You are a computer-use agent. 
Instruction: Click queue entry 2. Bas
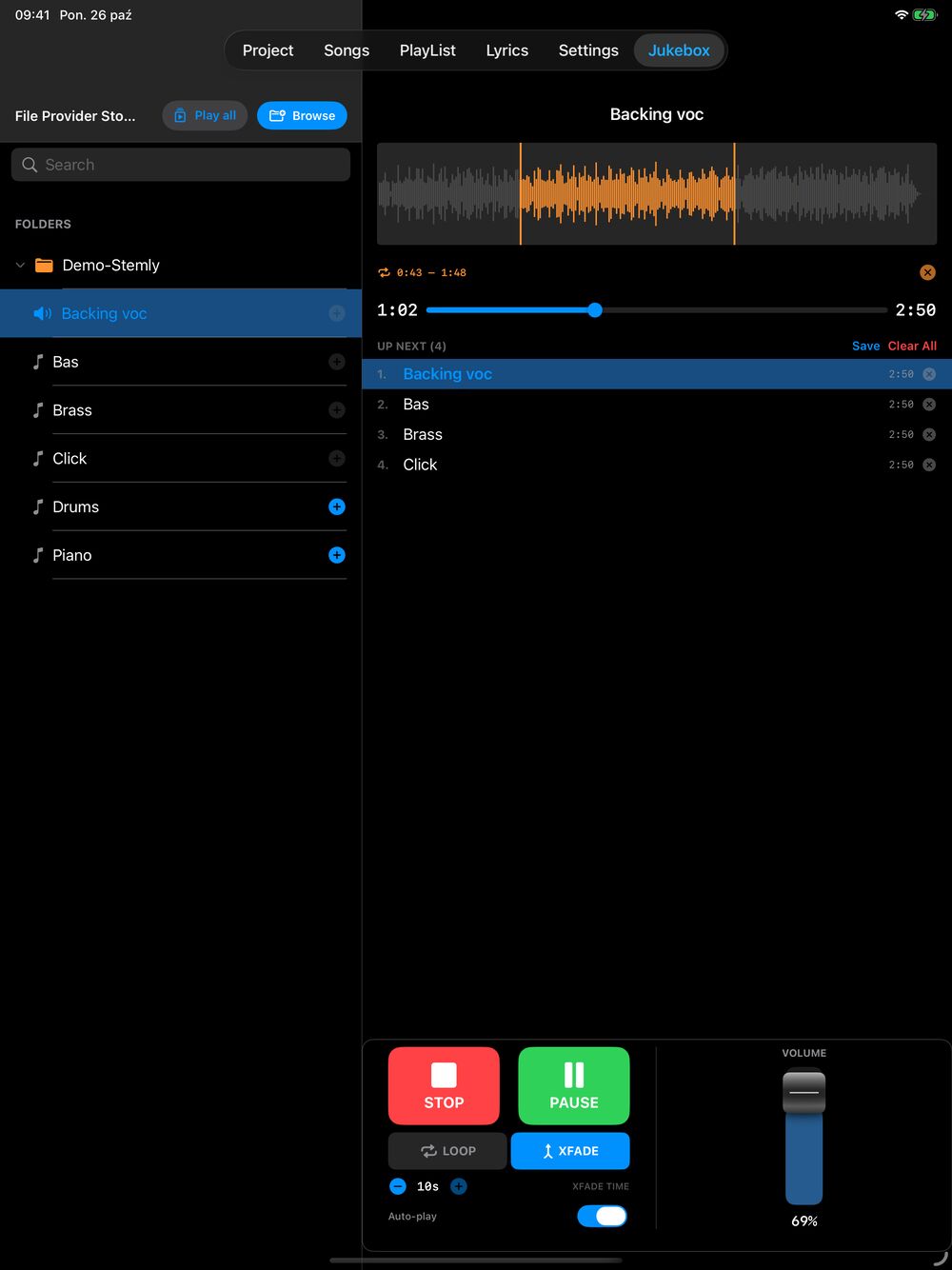coord(657,405)
